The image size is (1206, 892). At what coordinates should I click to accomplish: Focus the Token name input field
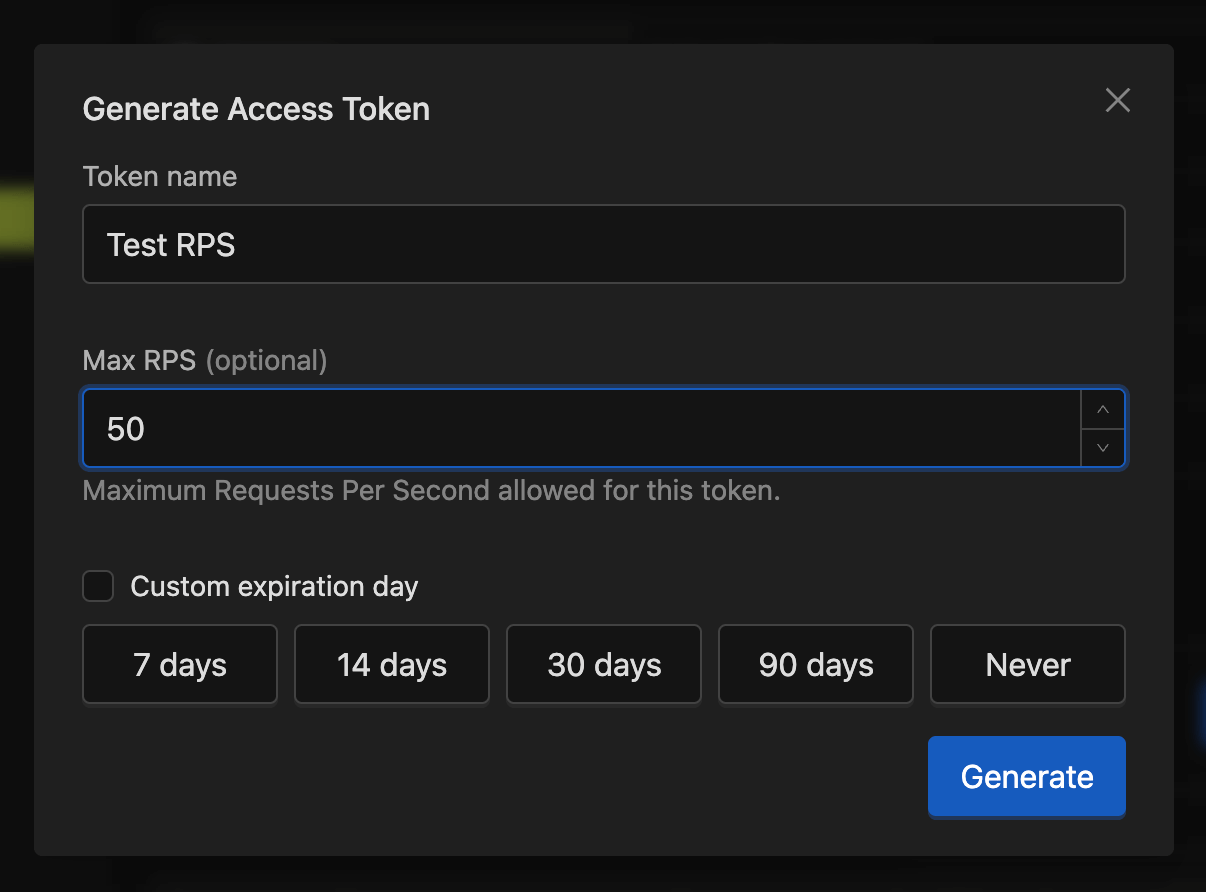603,245
